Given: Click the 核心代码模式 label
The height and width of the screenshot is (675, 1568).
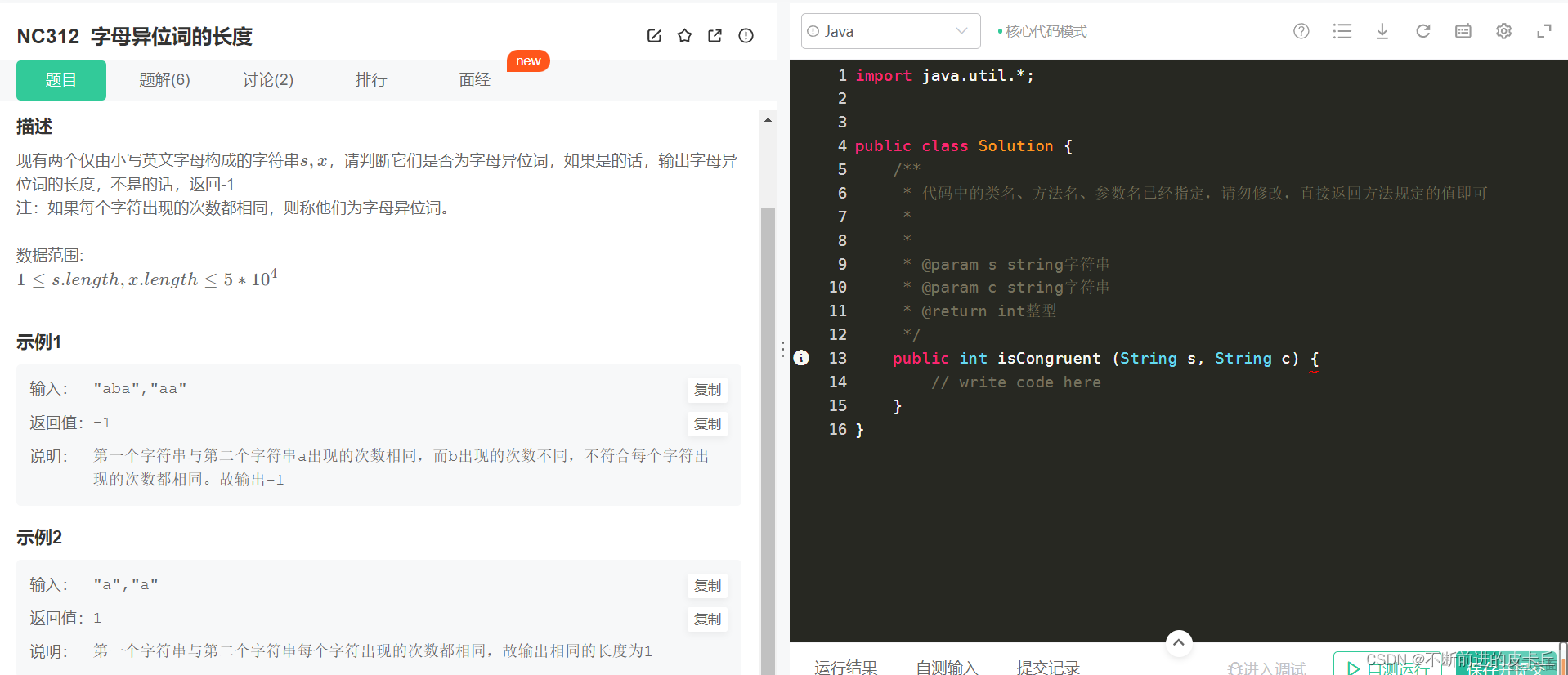Looking at the screenshot, I should [1046, 31].
